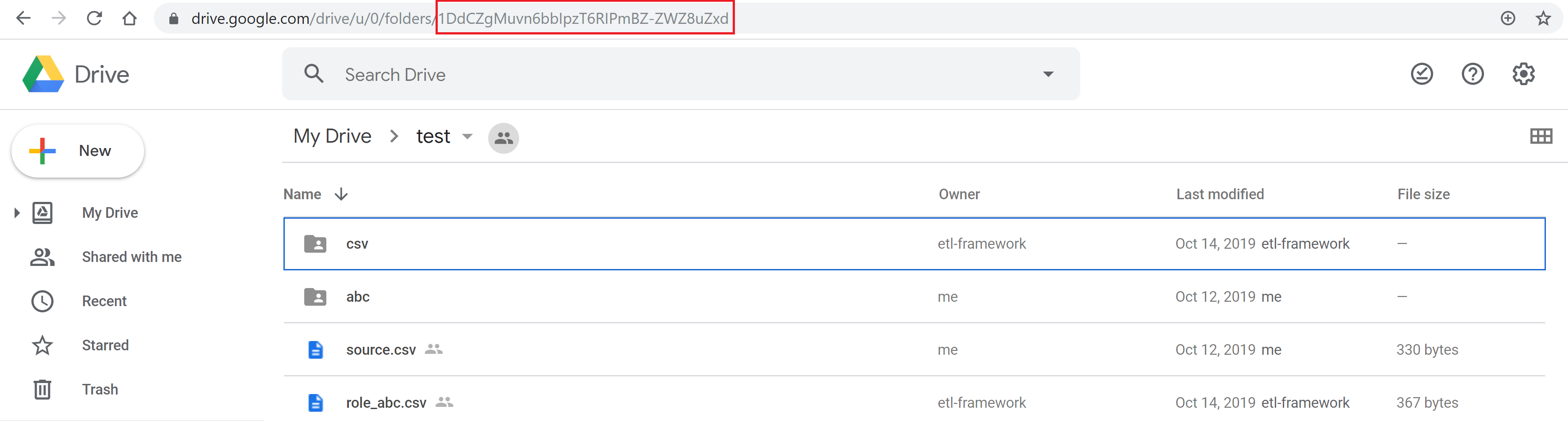The width and height of the screenshot is (1568, 421).
Task: Open the test folder dropdown menu
Action: tap(467, 136)
